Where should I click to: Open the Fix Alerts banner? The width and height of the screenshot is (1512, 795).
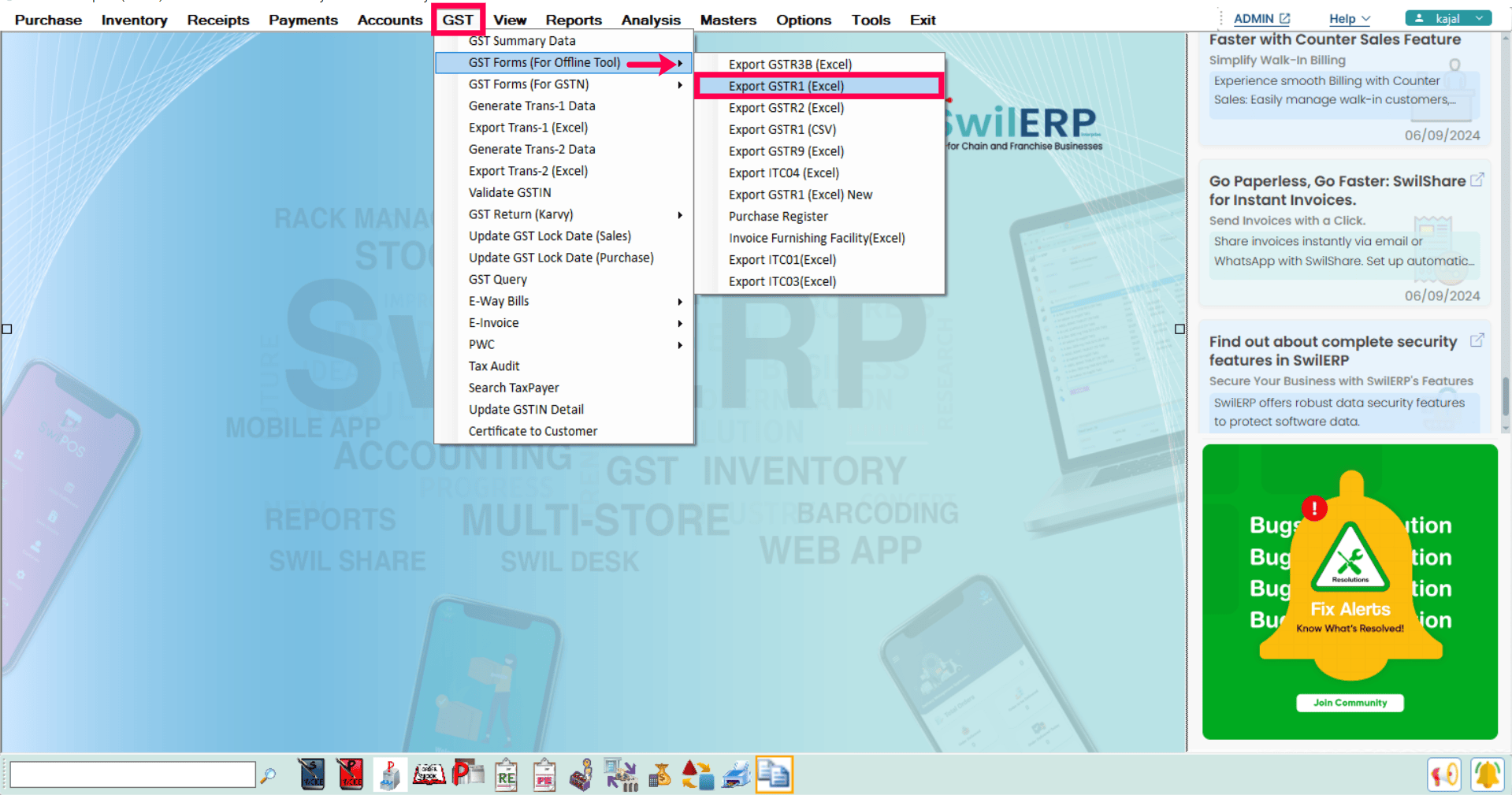(x=1350, y=592)
